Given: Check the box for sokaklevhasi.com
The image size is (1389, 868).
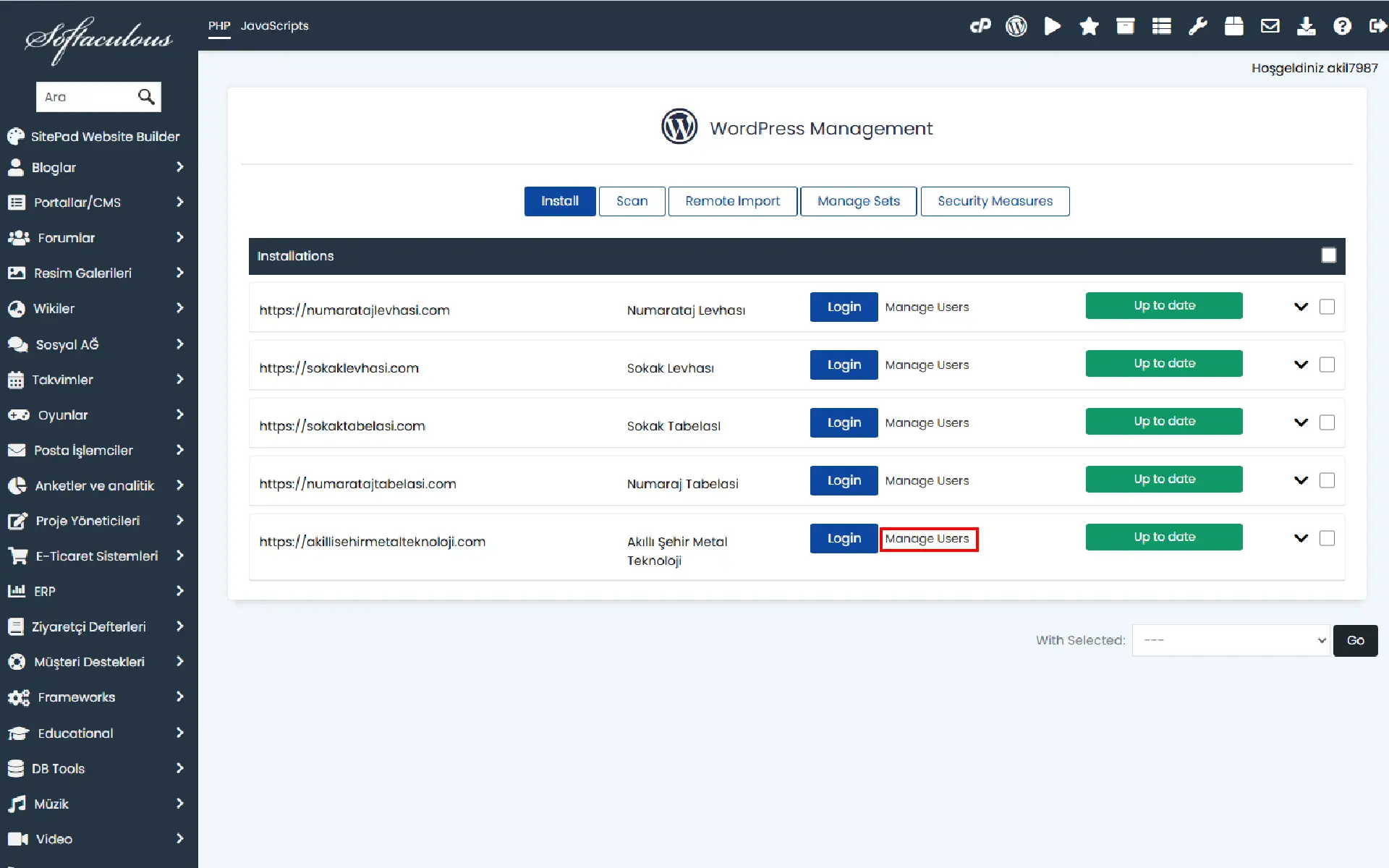Looking at the screenshot, I should (x=1327, y=365).
